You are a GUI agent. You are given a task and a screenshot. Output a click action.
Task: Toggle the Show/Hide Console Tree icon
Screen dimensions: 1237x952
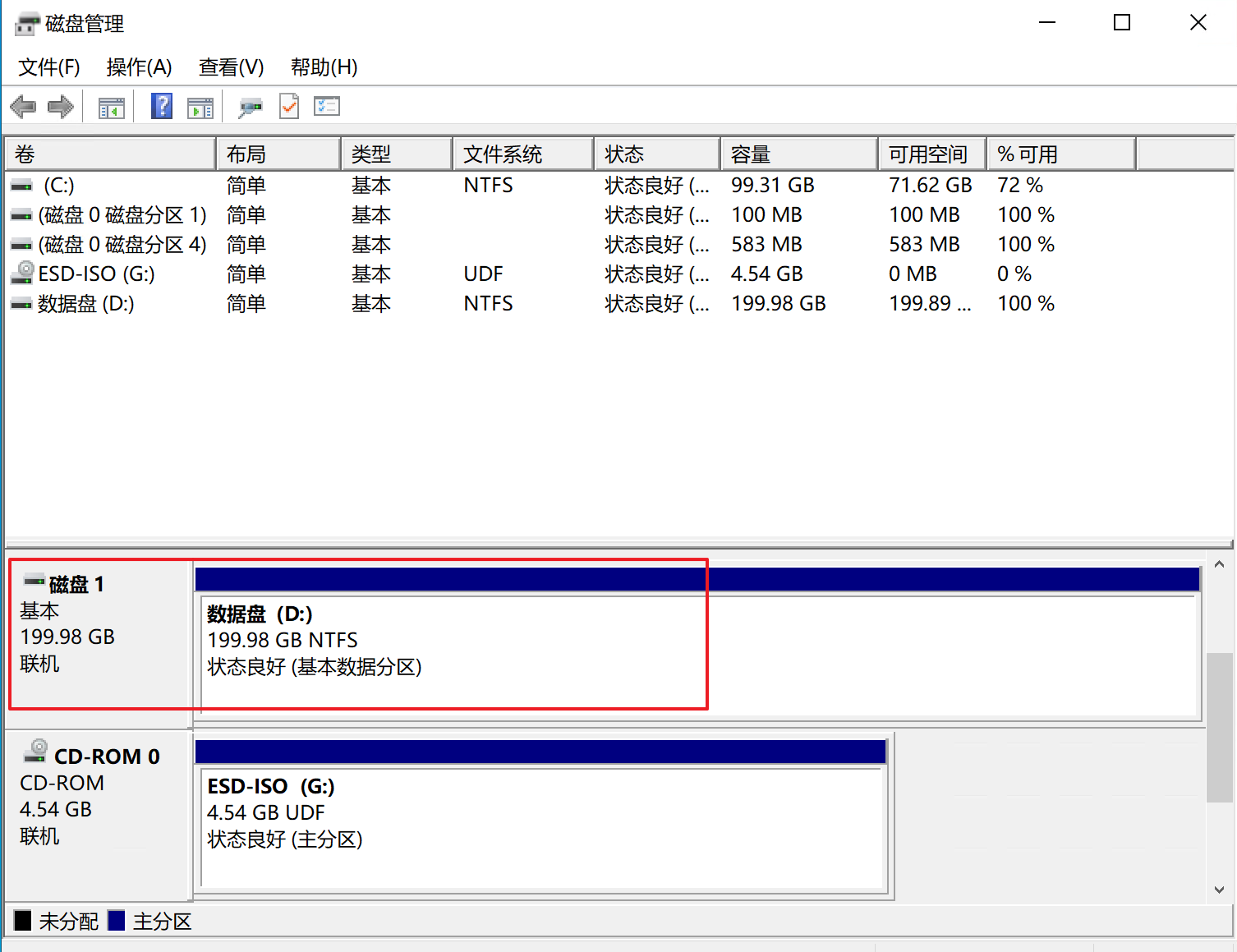(111, 108)
